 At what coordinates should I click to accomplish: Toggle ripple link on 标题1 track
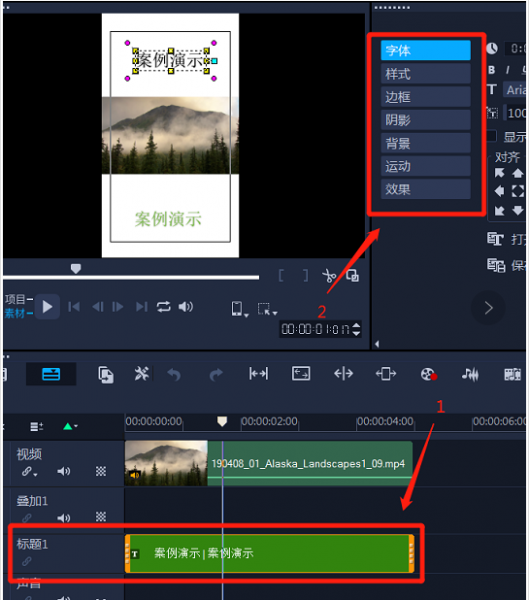(x=27, y=561)
